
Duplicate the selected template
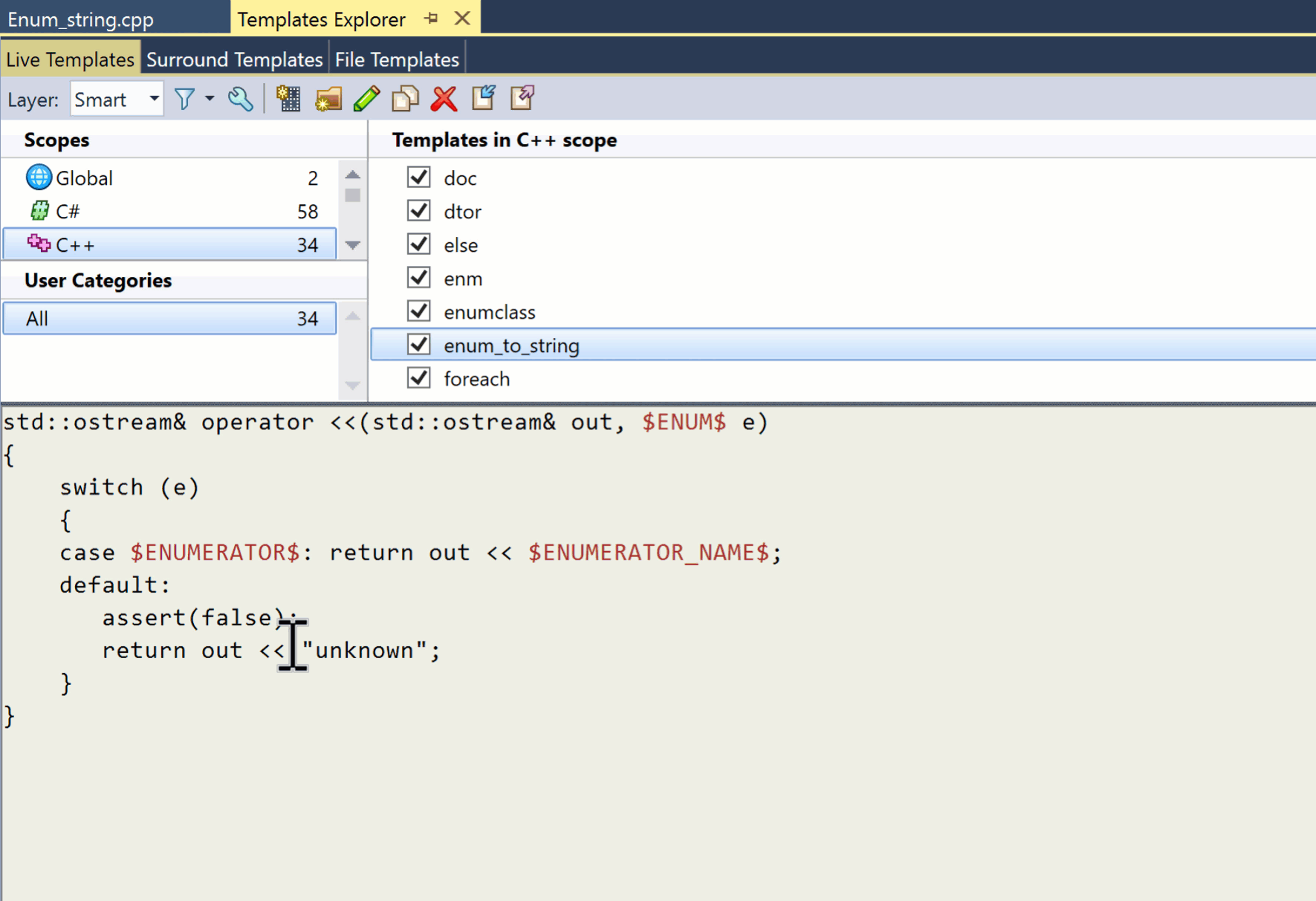point(405,98)
